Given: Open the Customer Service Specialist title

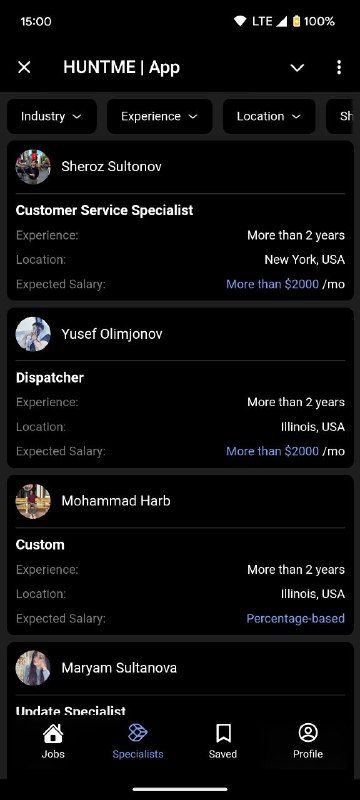Looking at the screenshot, I should 105,210.
